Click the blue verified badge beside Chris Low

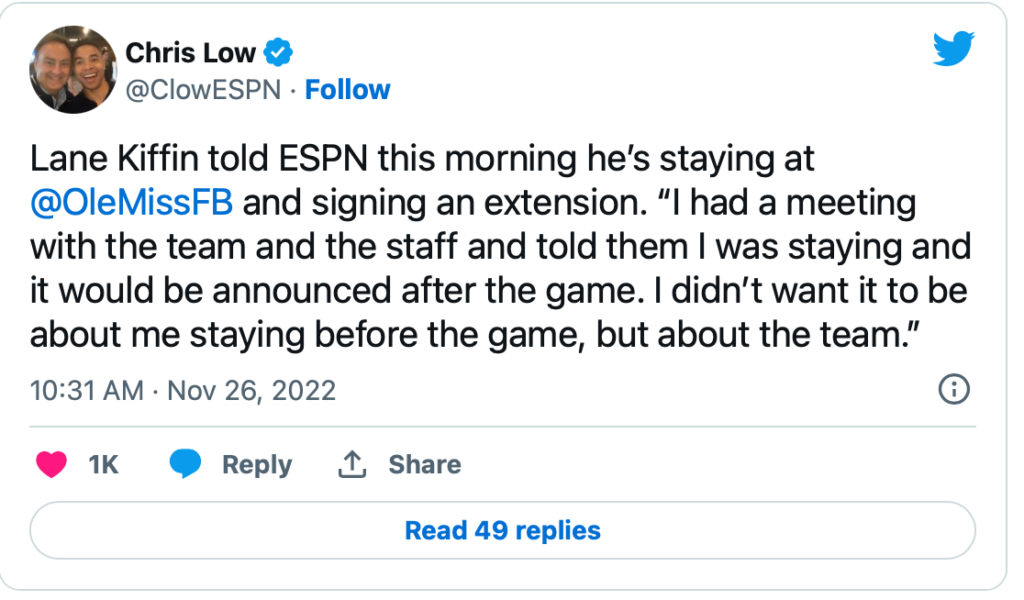(280, 52)
